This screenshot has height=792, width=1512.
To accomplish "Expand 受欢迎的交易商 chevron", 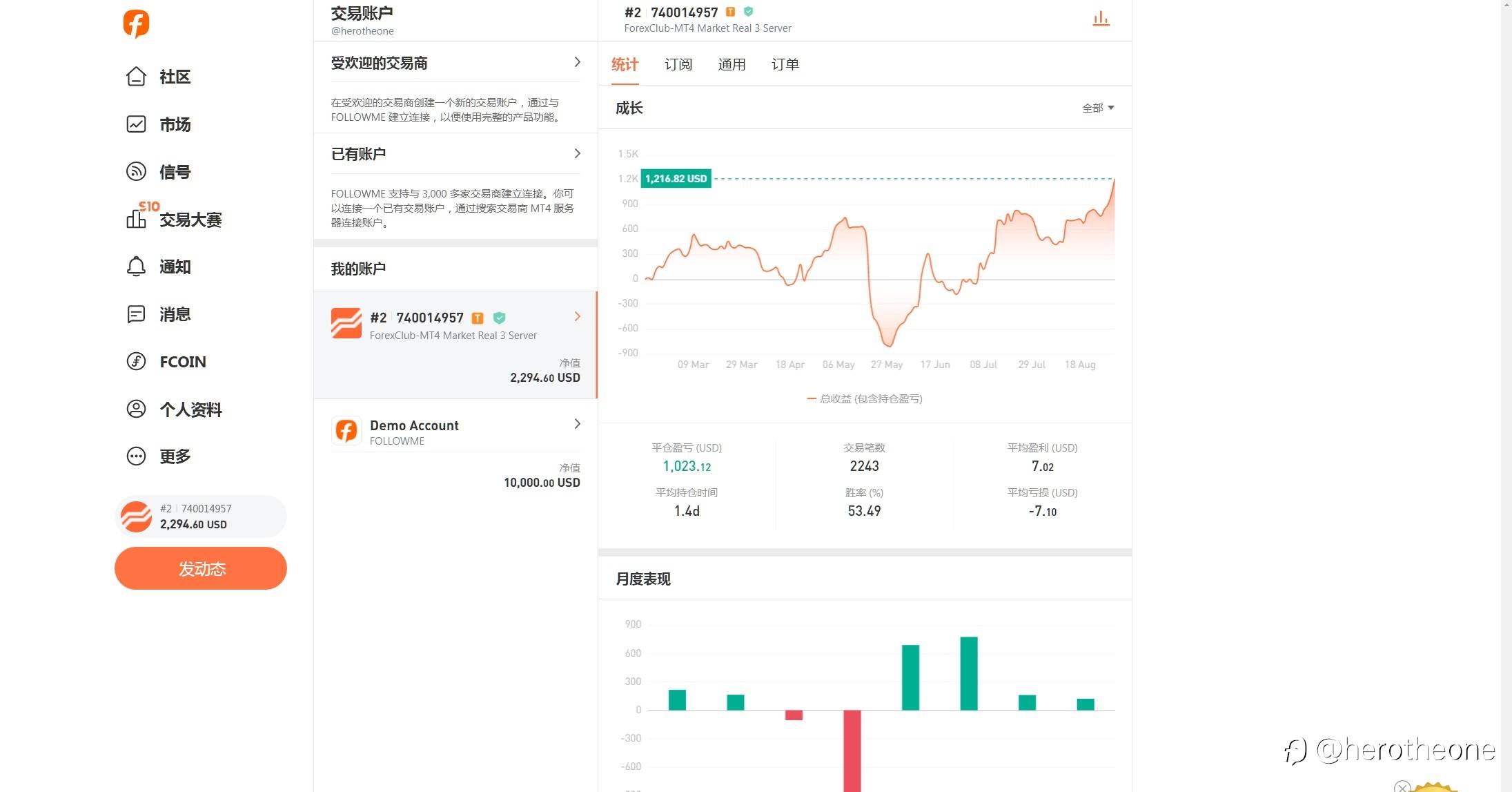I will click(x=577, y=62).
